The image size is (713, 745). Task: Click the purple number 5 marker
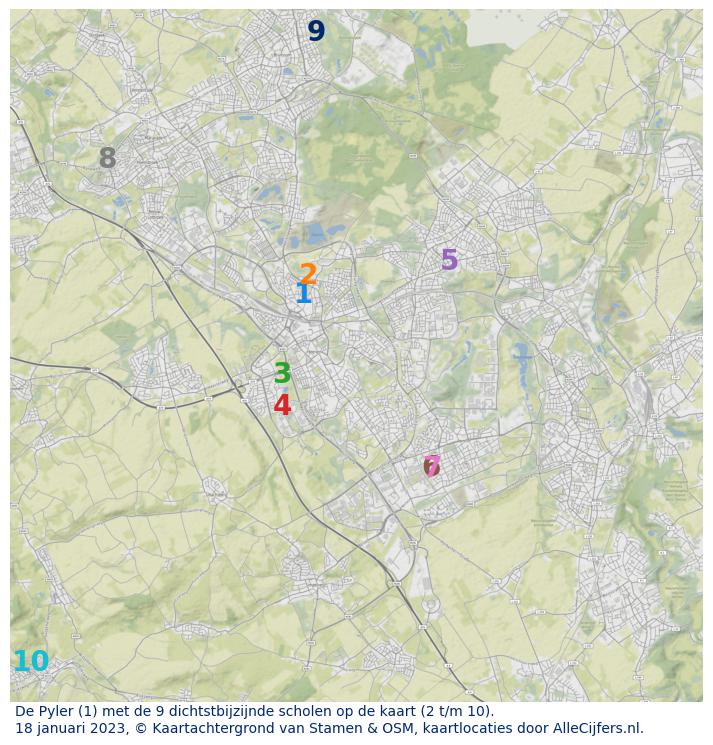[449, 261]
